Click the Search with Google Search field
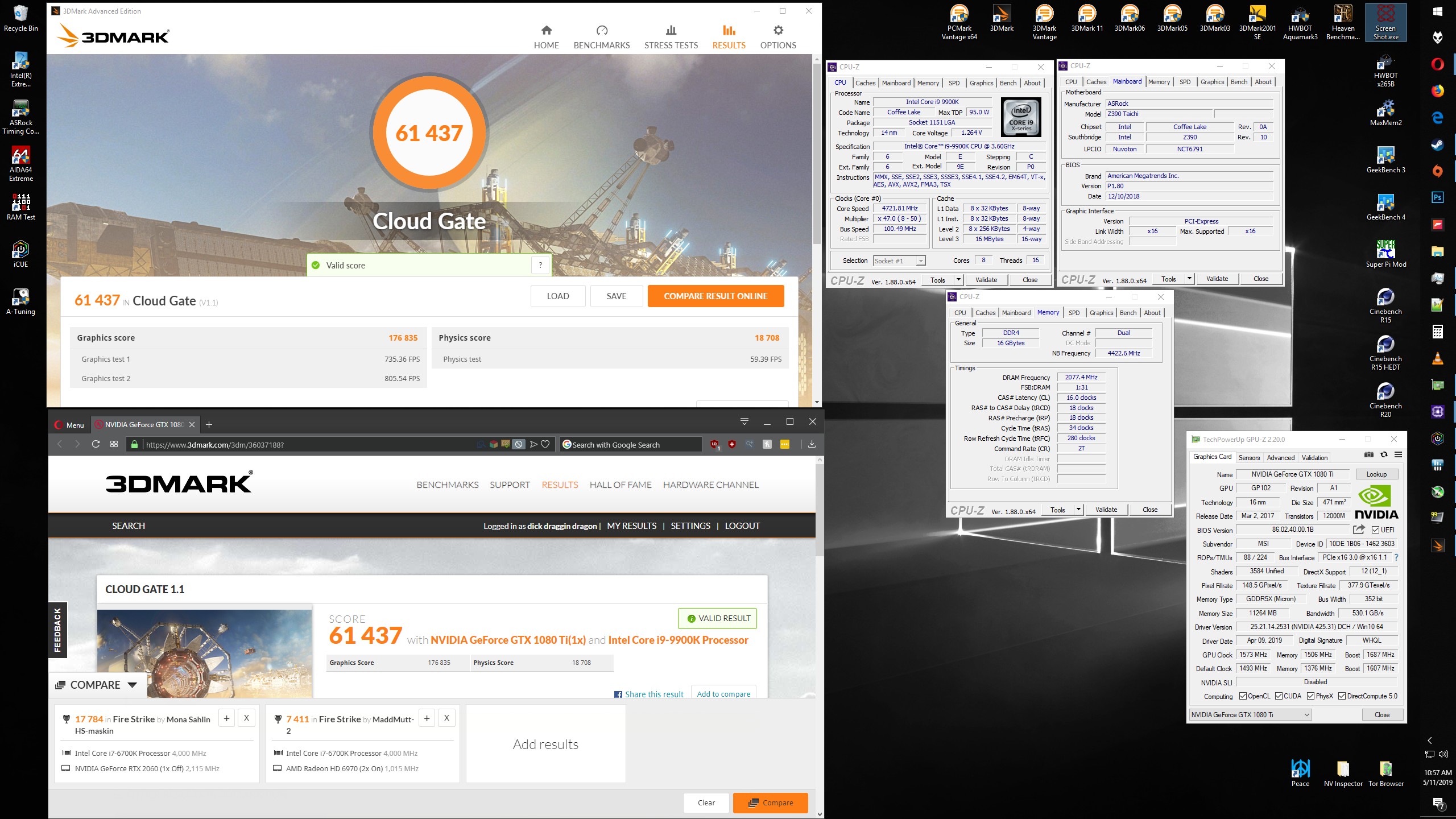 pyautogui.click(x=631, y=444)
